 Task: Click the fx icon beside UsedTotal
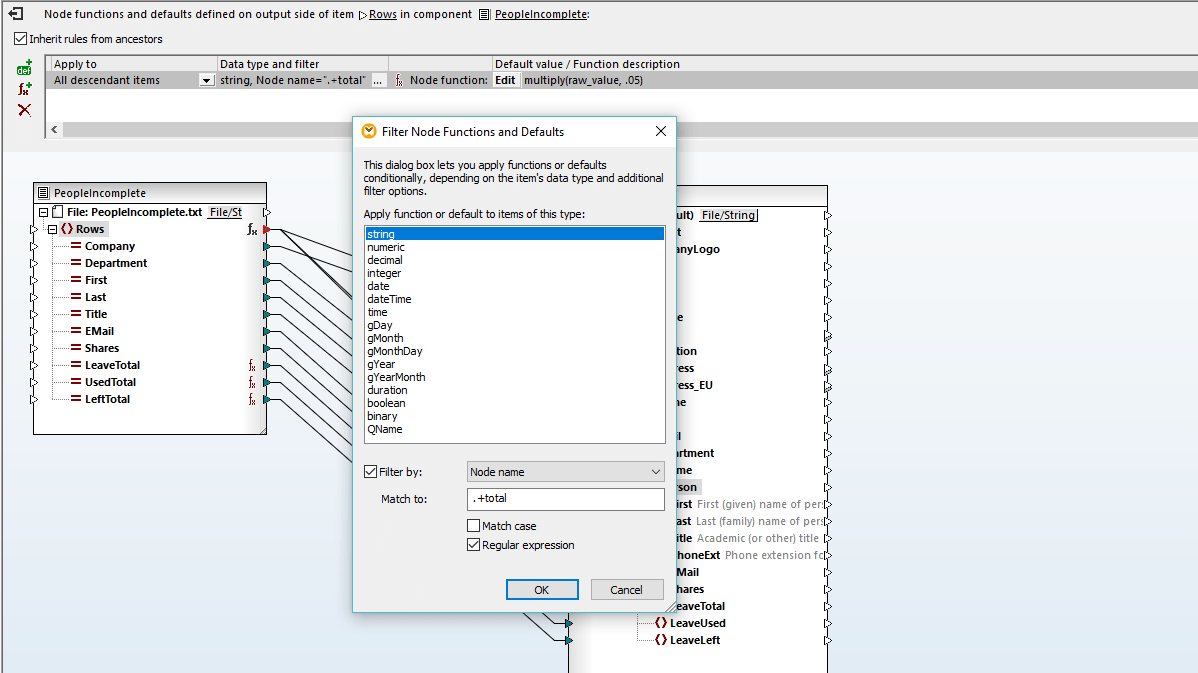(253, 382)
